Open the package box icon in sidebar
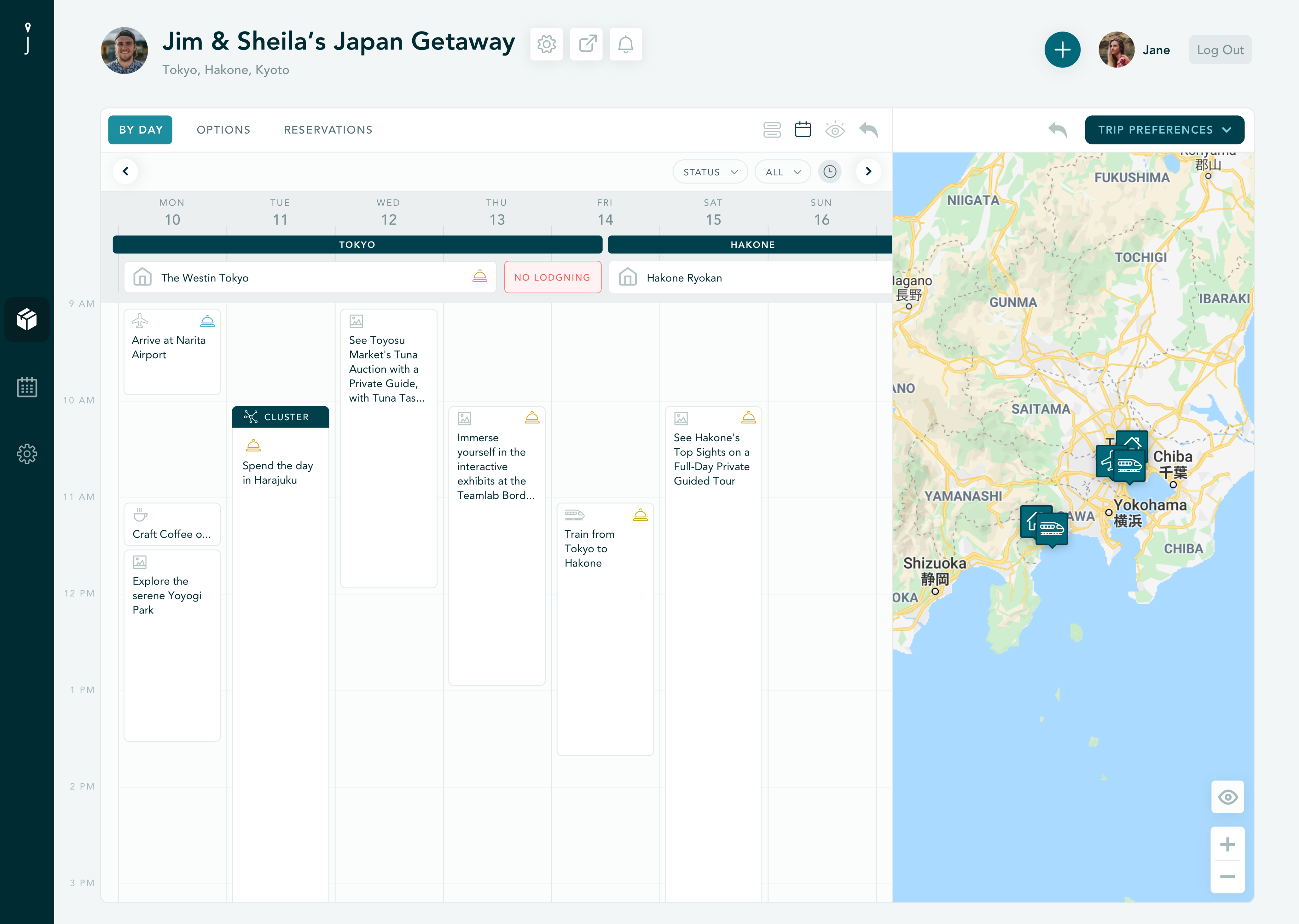This screenshot has height=924, width=1299. pyautogui.click(x=27, y=319)
